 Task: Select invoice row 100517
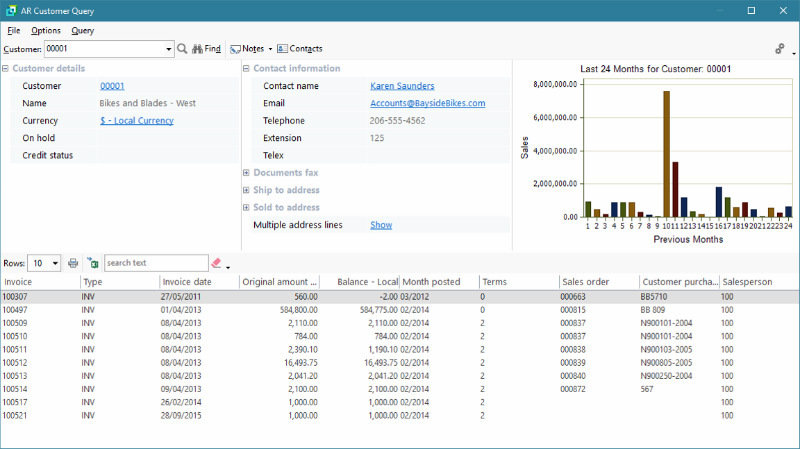[400, 403]
